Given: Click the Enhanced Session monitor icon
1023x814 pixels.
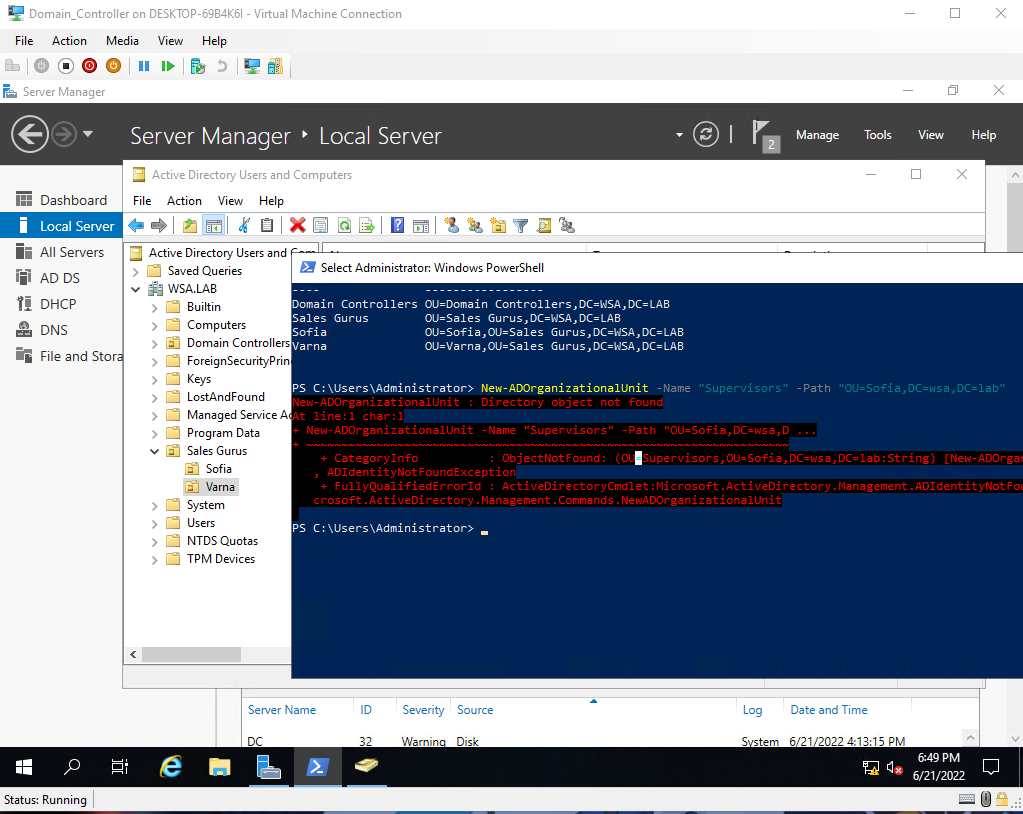Looking at the screenshot, I should point(252,66).
